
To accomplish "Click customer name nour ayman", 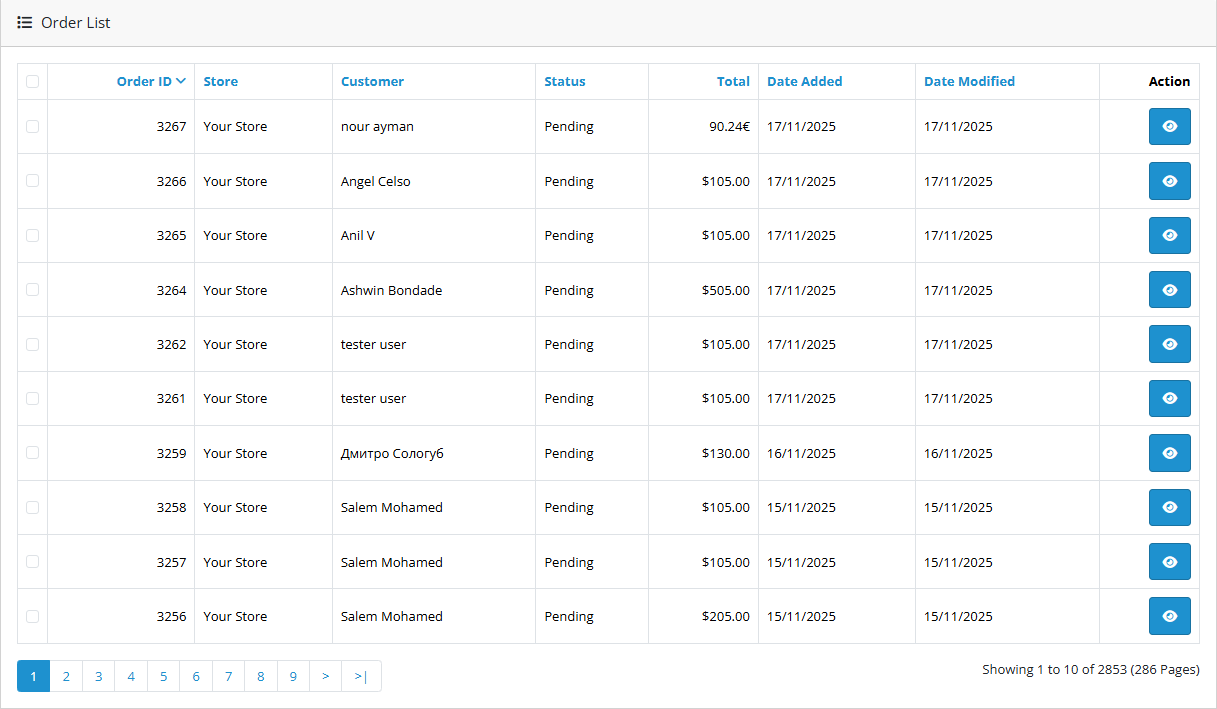I will [x=377, y=127].
